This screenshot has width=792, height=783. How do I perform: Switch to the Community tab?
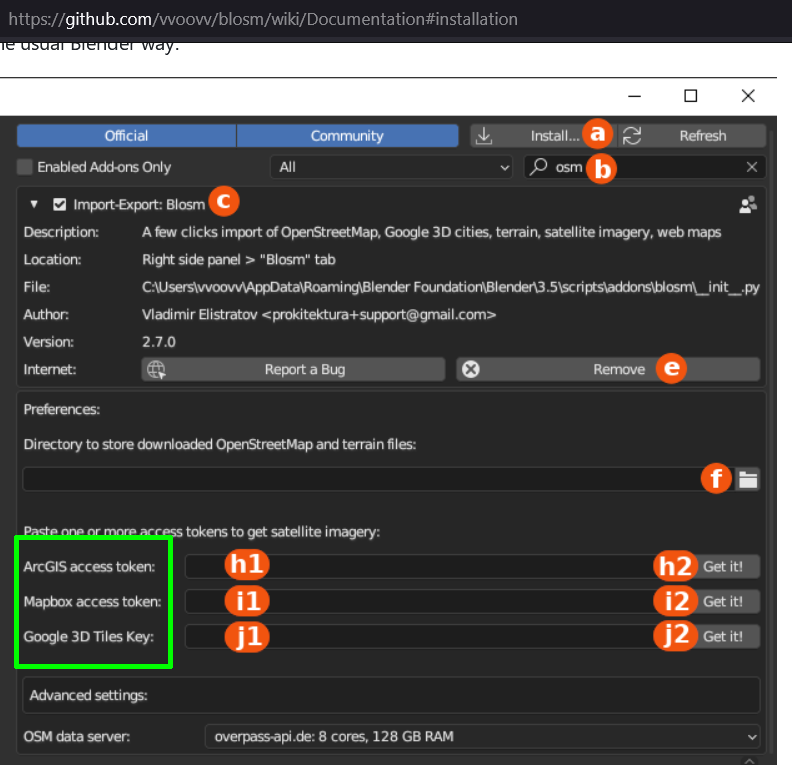click(x=347, y=136)
